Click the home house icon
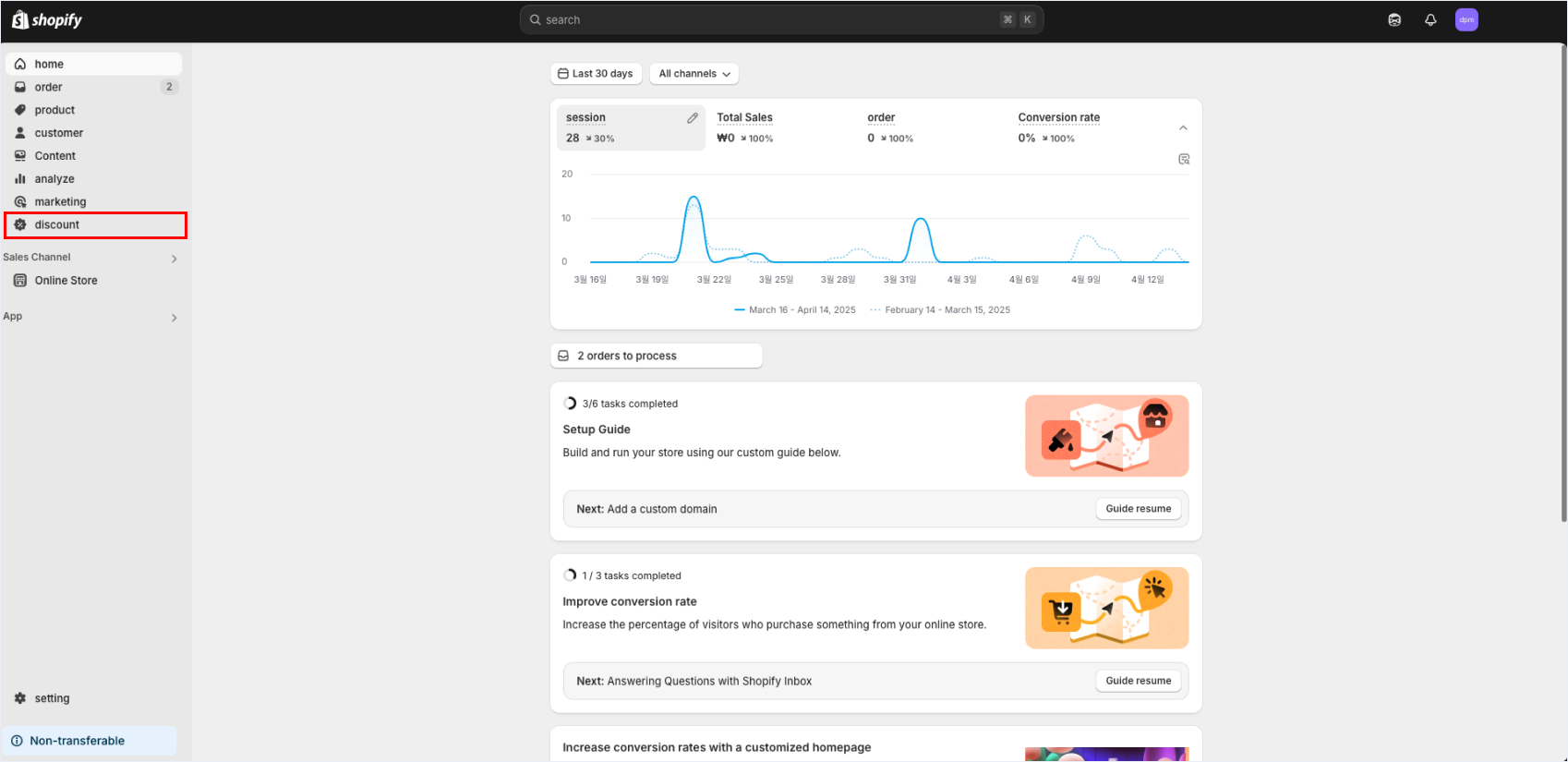This screenshot has height=762, width=1568. pyautogui.click(x=20, y=64)
